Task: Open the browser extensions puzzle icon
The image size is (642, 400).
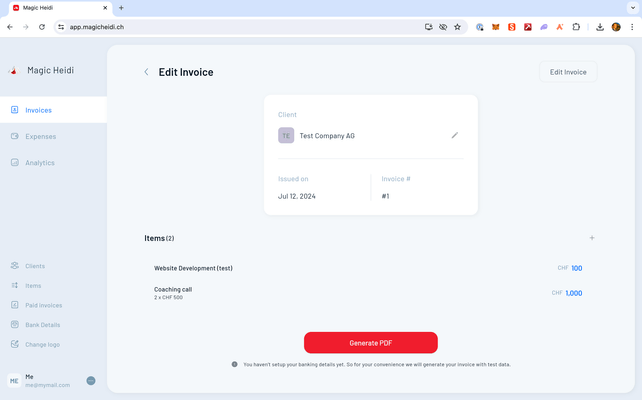Action: (x=576, y=27)
